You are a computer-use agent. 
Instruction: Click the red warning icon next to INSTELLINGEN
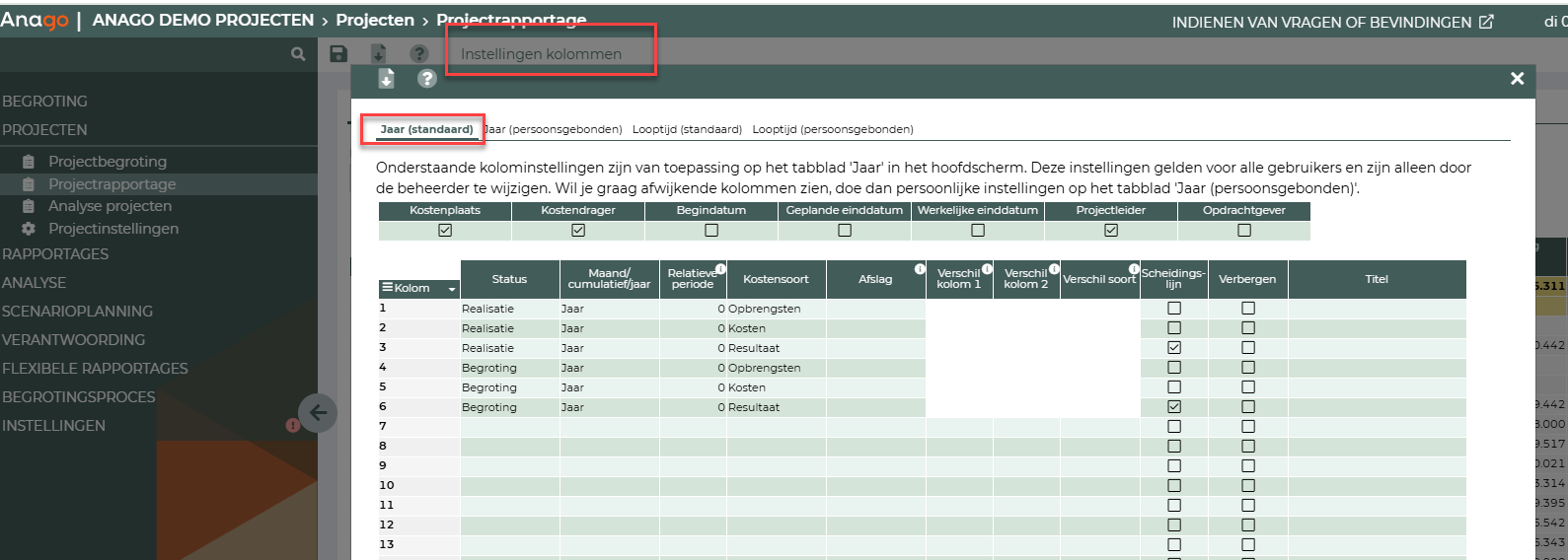point(292,426)
